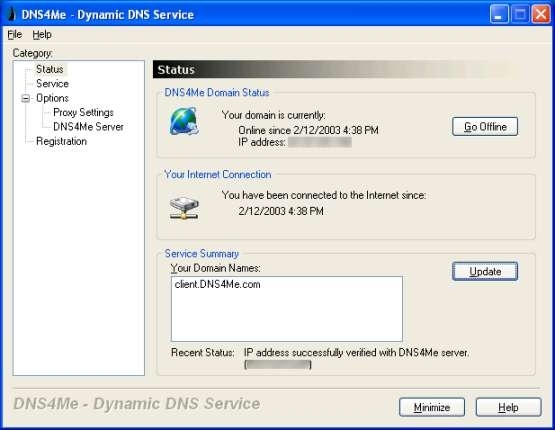Viewport: 555px width, 430px height.
Task: Open the Help menu
Action: 42,34
